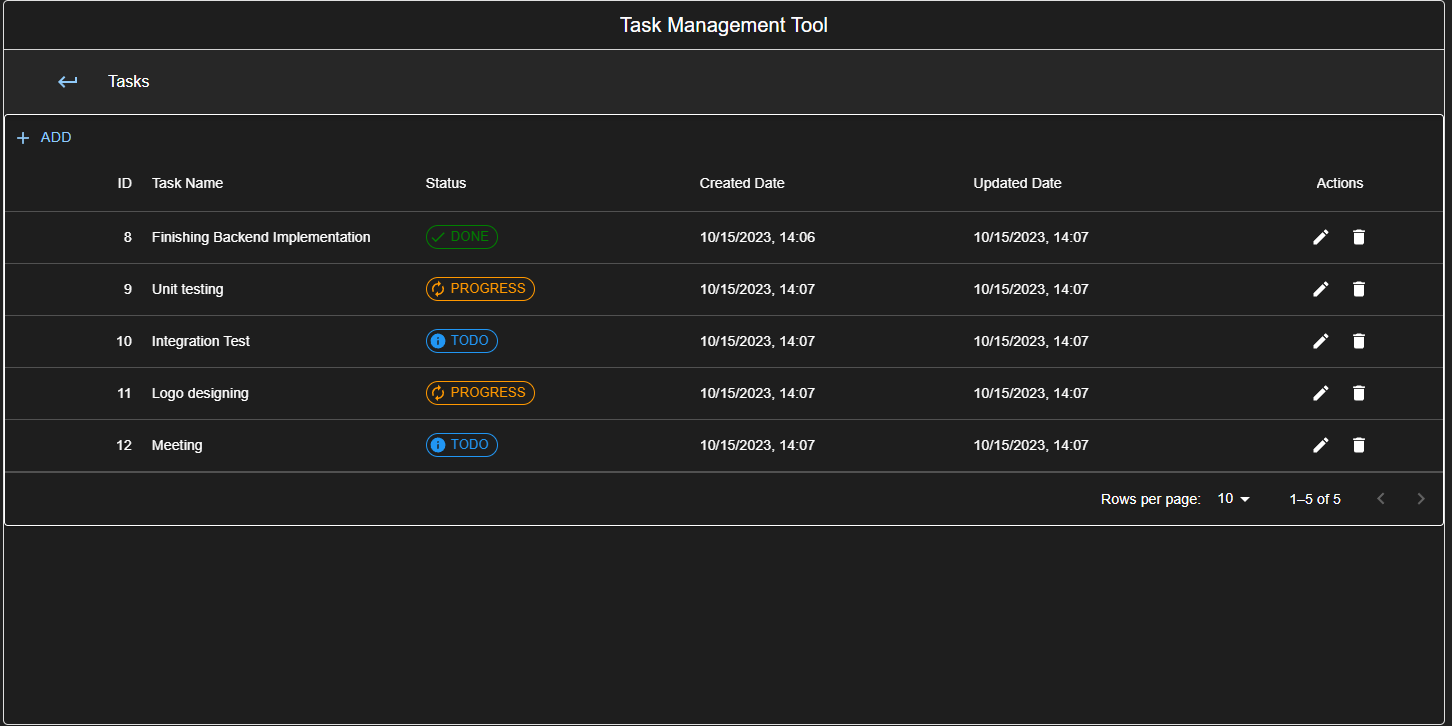This screenshot has height=726, width=1452.
Task: Click the next page arrow
Action: coord(1420,498)
